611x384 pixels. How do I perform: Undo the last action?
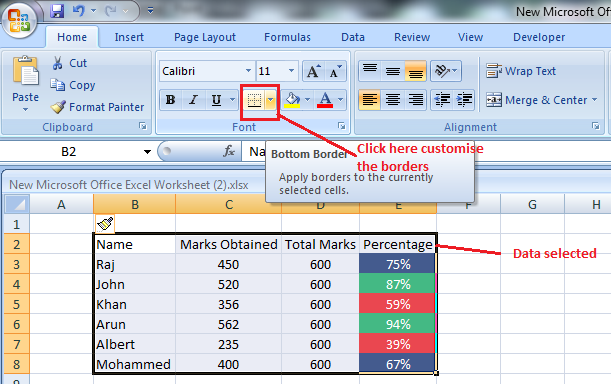79,11
